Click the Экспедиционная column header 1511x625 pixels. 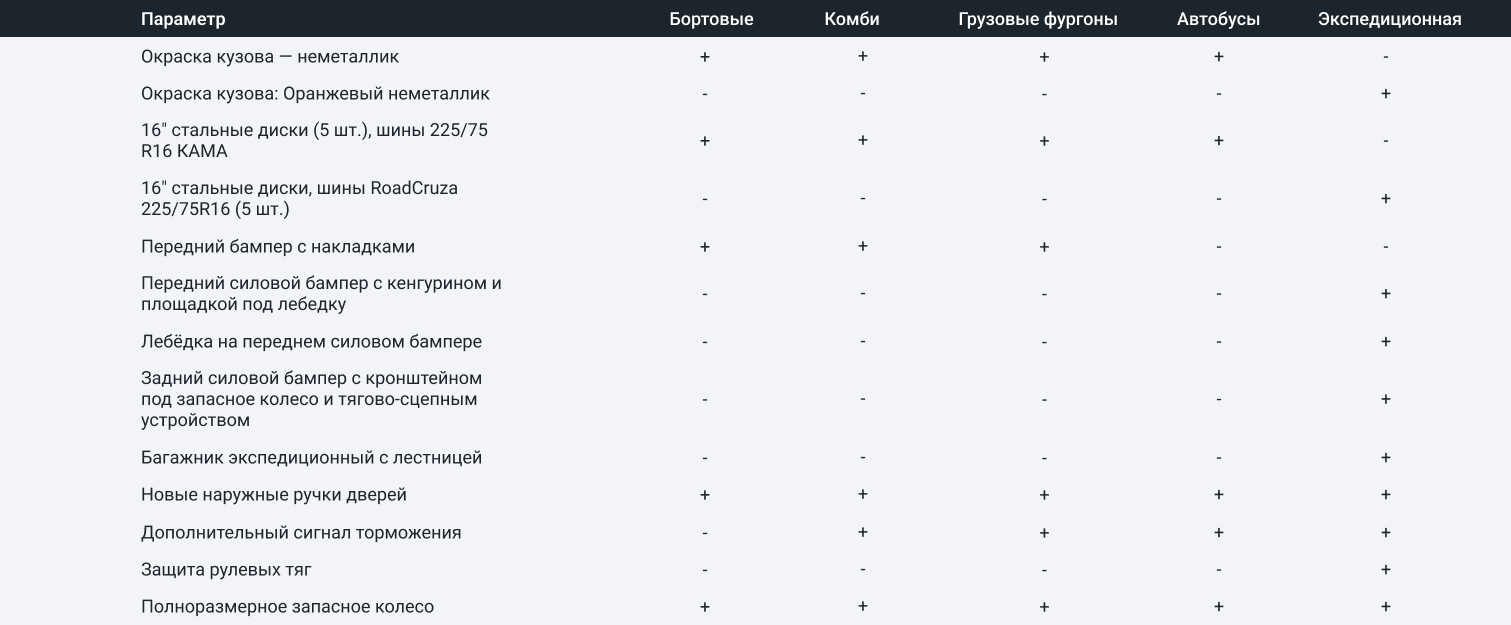pos(1389,19)
